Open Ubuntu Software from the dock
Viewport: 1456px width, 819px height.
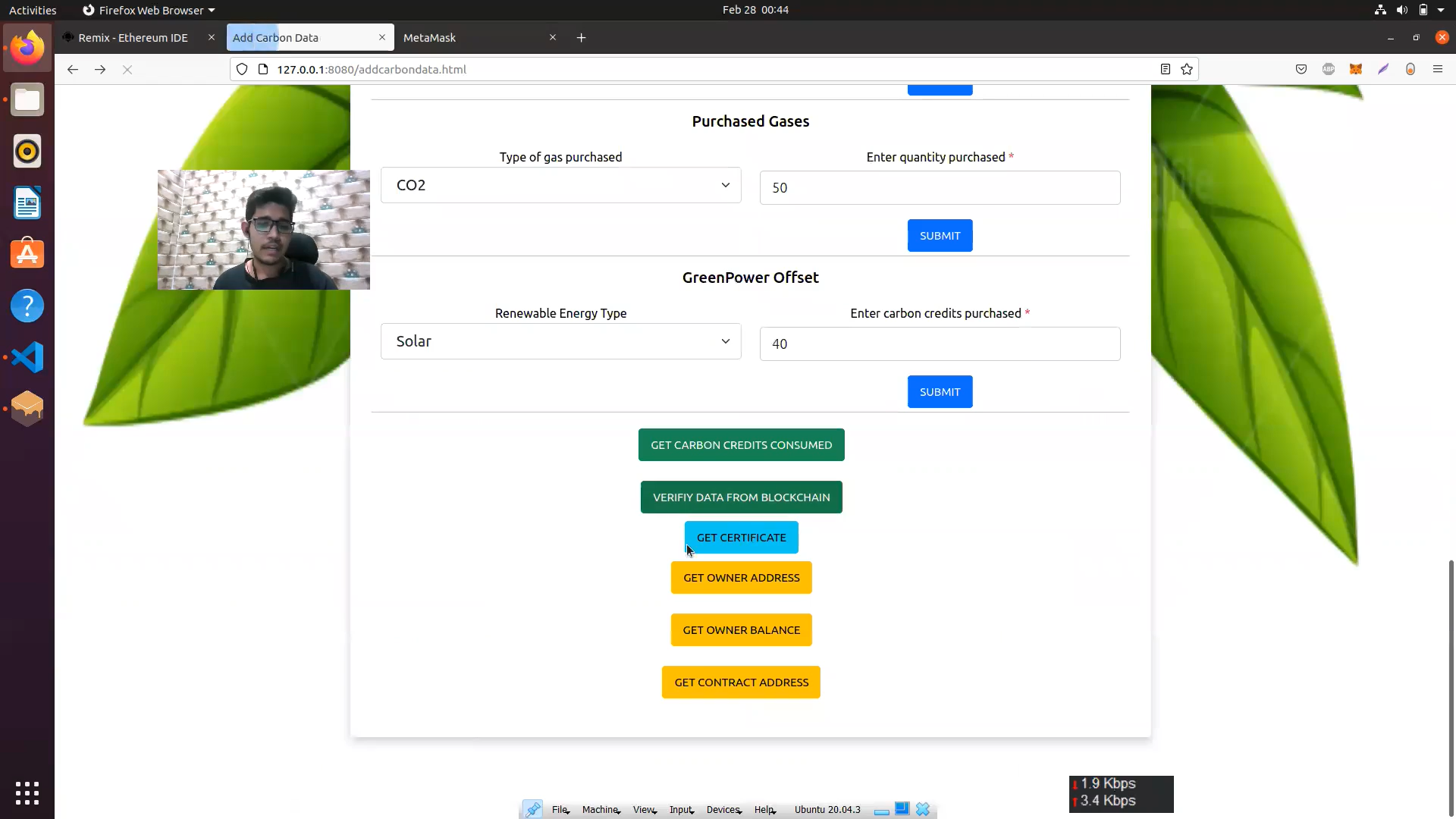point(27,254)
